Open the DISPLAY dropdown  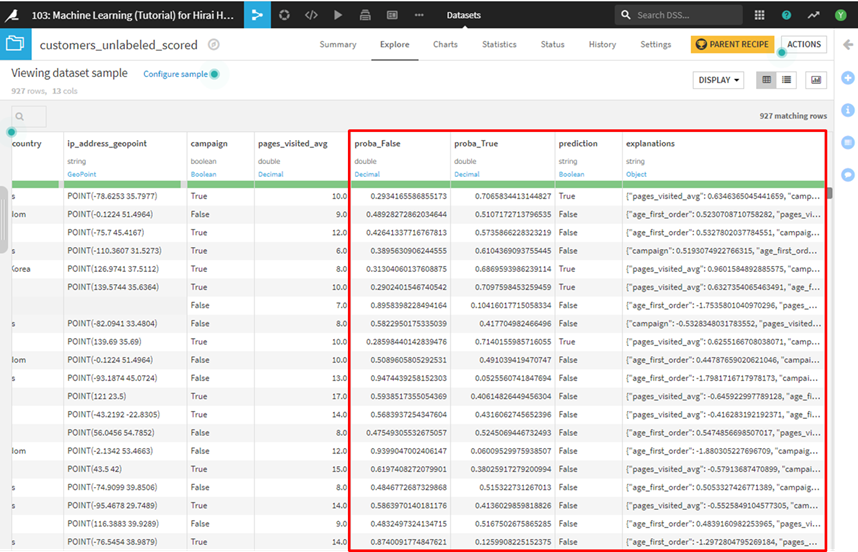(x=718, y=80)
